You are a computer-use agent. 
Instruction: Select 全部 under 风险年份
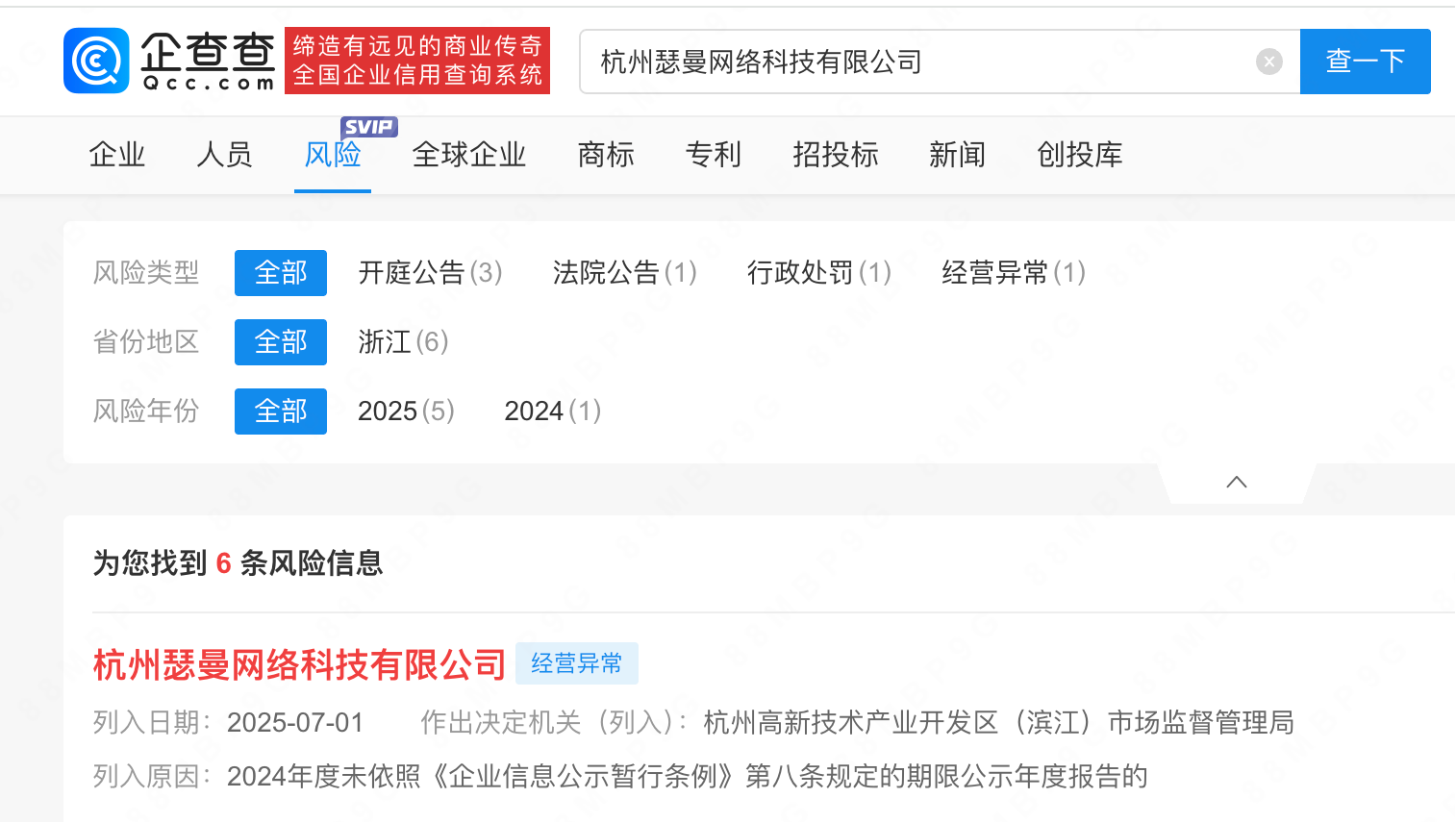point(281,411)
